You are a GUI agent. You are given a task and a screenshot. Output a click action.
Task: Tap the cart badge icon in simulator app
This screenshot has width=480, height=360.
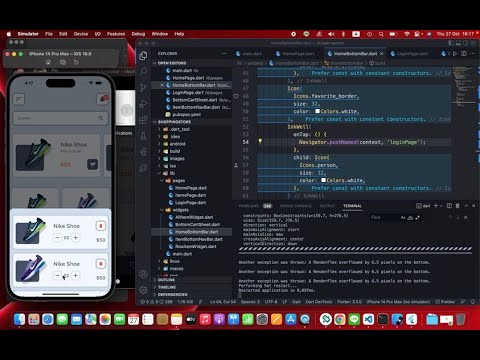click(103, 99)
